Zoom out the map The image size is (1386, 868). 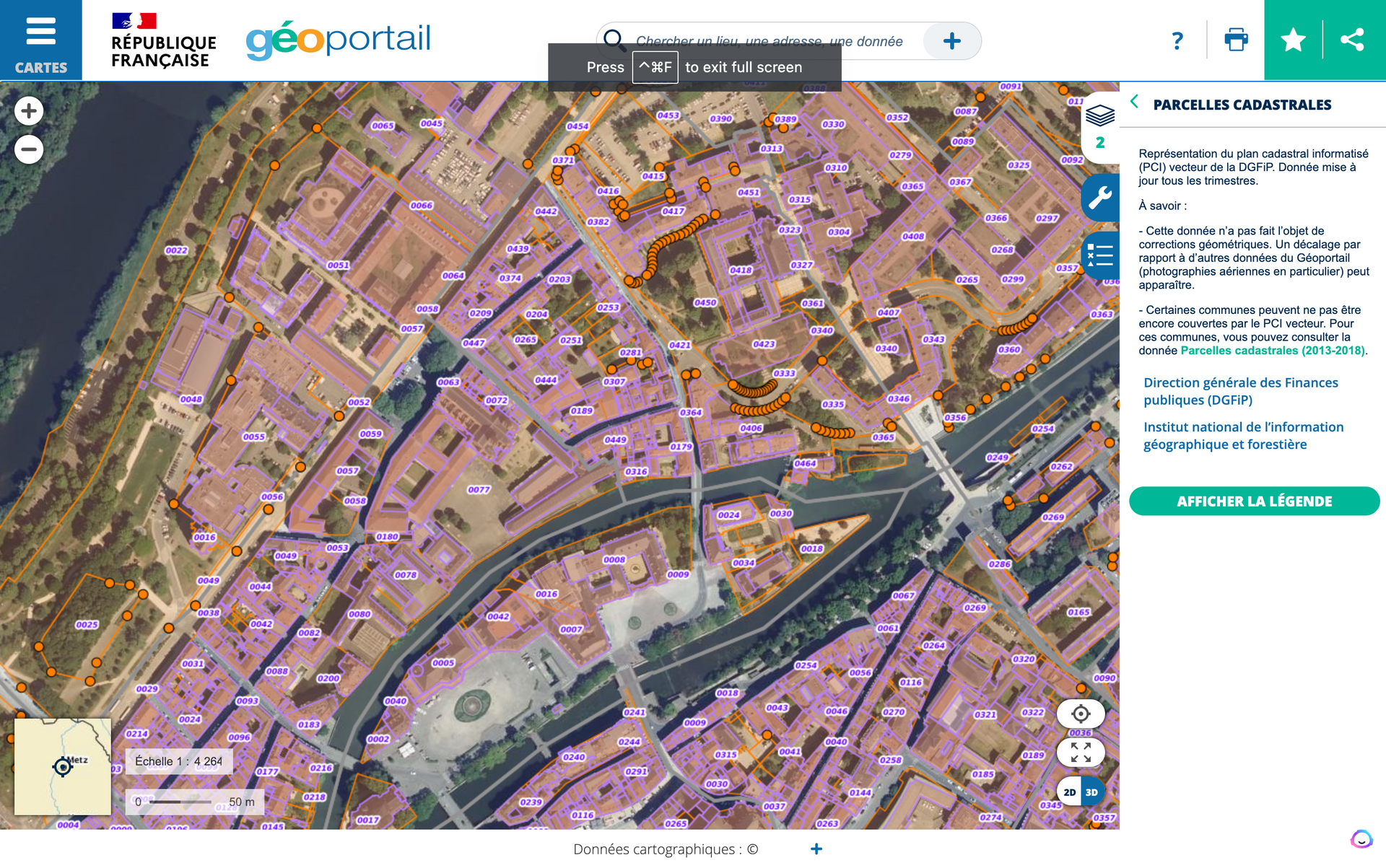click(29, 149)
